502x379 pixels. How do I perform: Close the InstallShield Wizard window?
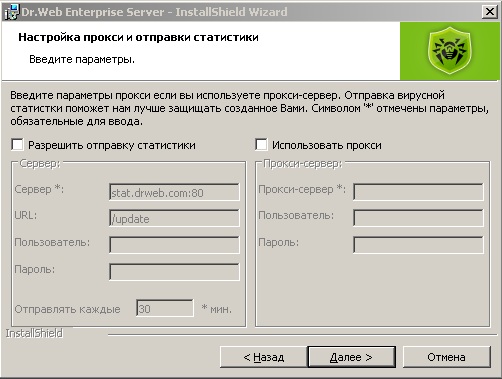point(490,12)
